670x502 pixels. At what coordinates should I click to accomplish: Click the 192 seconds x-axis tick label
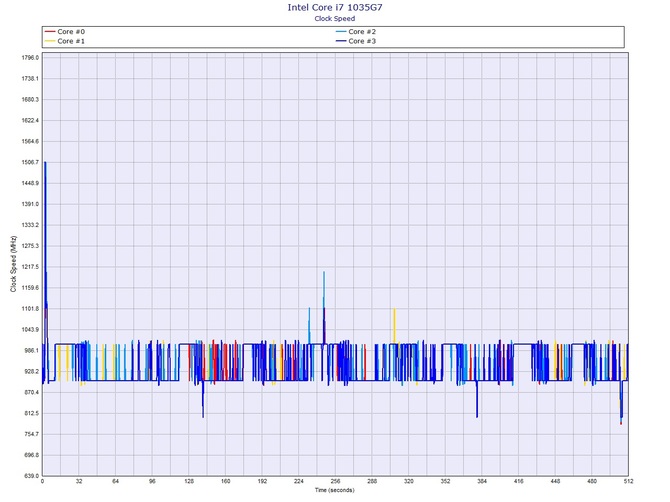tap(262, 481)
